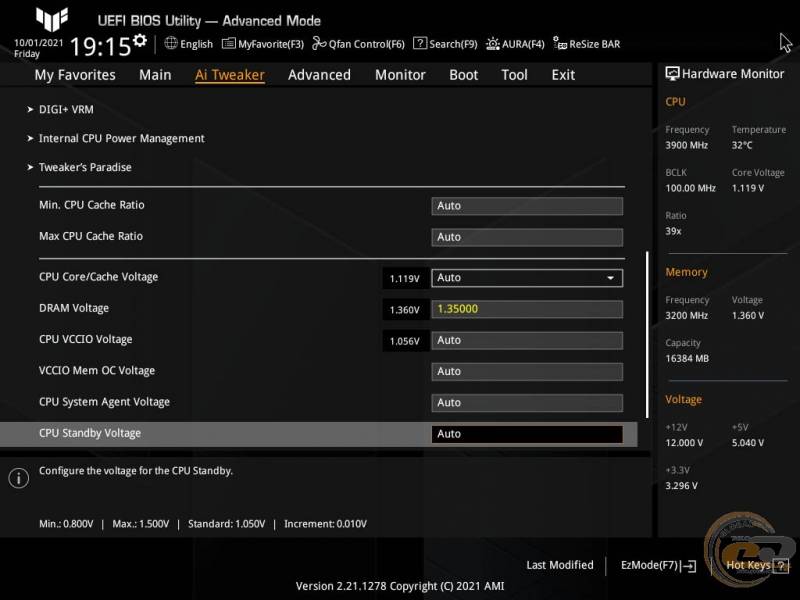
Task: Switch to the Main tab
Action: point(155,75)
